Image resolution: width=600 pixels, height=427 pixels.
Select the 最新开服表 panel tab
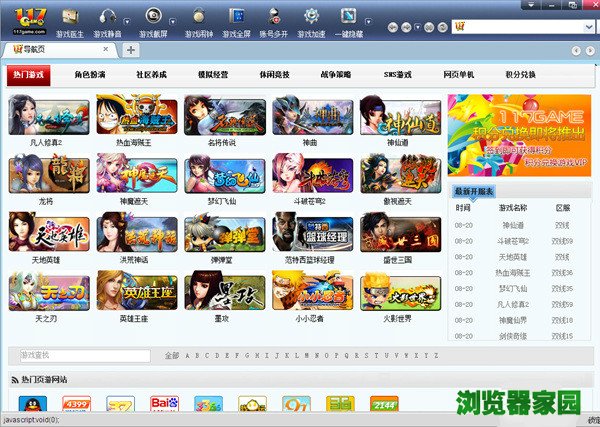pyautogui.click(x=474, y=191)
